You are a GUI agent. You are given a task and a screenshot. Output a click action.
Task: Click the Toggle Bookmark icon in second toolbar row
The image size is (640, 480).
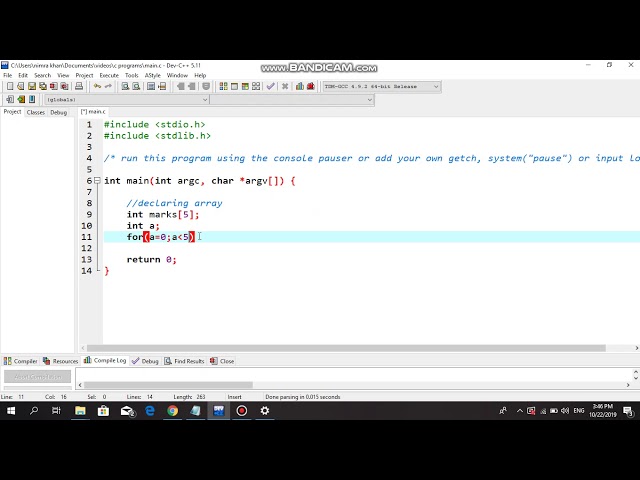coord(32,99)
